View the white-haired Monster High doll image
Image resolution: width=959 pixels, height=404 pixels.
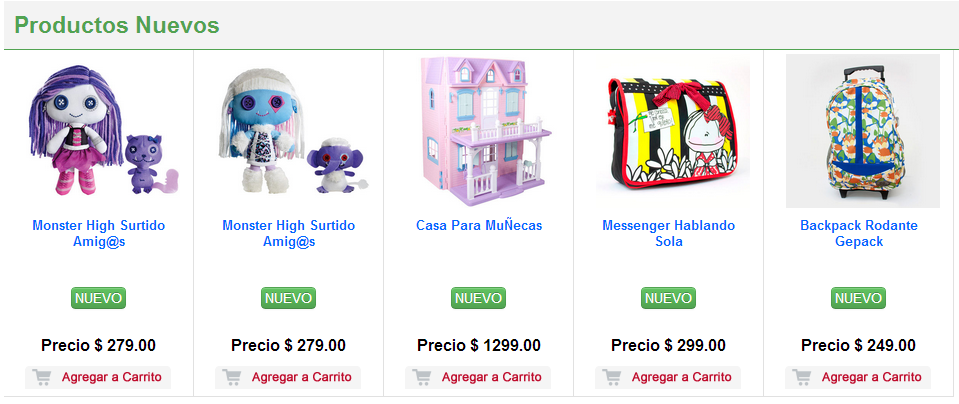tap(294, 131)
